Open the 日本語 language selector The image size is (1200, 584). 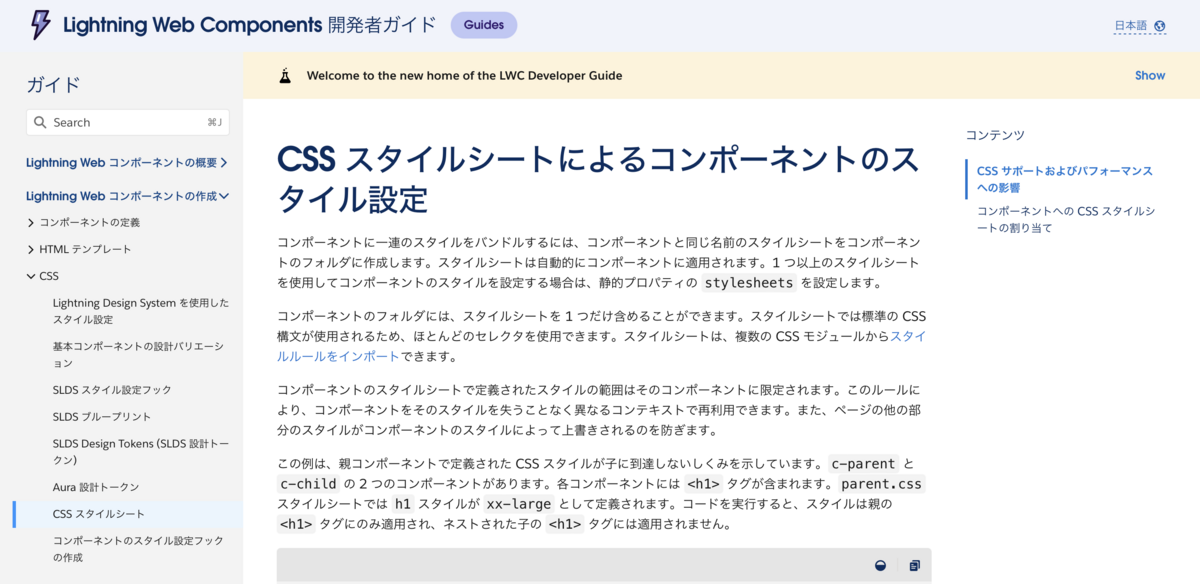click(1140, 26)
